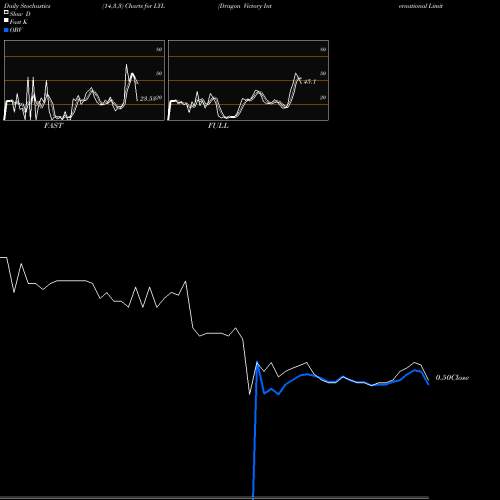This screenshot has height=500, width=500.
Task: Click the 80 axis label in FULL chart
Action: pyautogui.click(x=323, y=49)
